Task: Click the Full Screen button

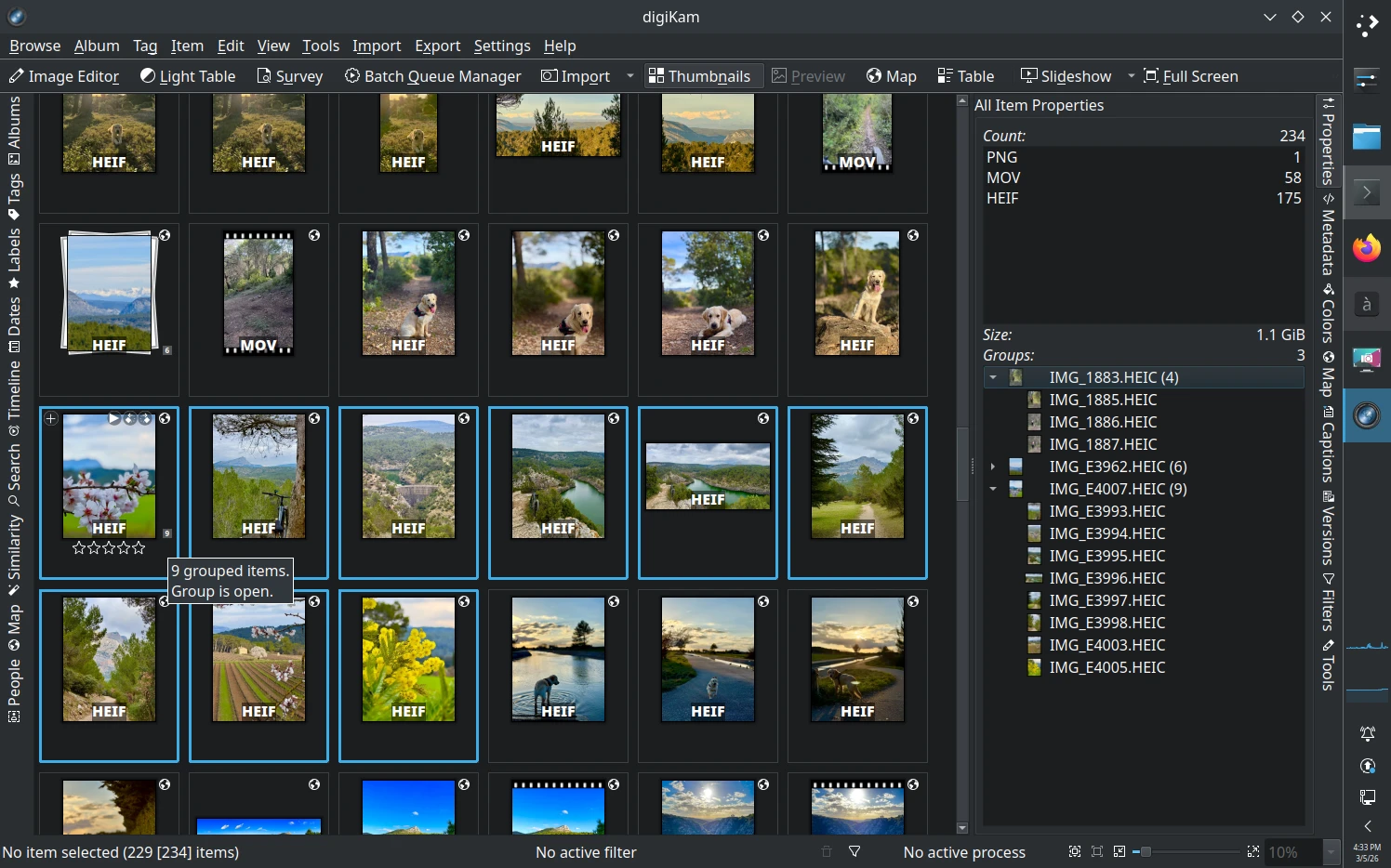Action: click(x=1191, y=76)
